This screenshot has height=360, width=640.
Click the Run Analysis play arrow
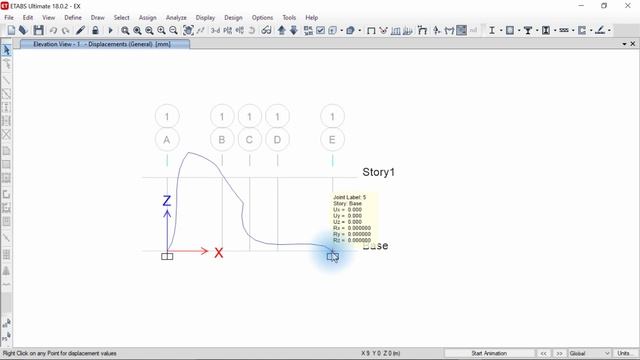click(110, 30)
